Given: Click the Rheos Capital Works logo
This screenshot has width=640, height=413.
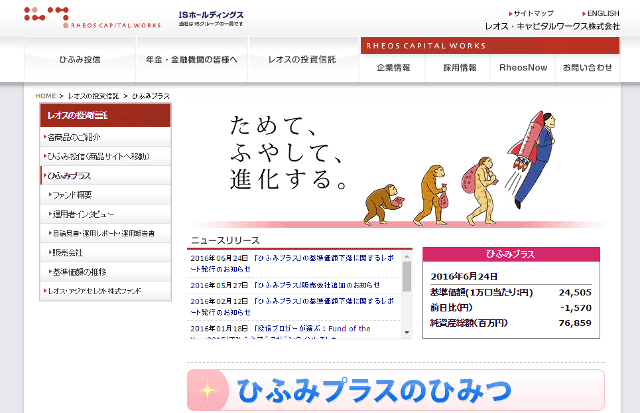Looking at the screenshot, I should (92, 18).
